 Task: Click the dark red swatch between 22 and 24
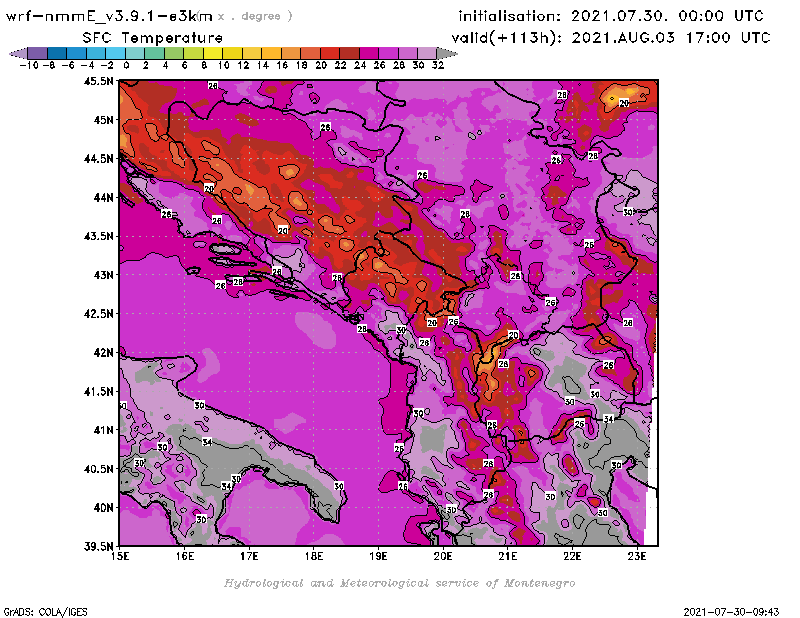349,53
